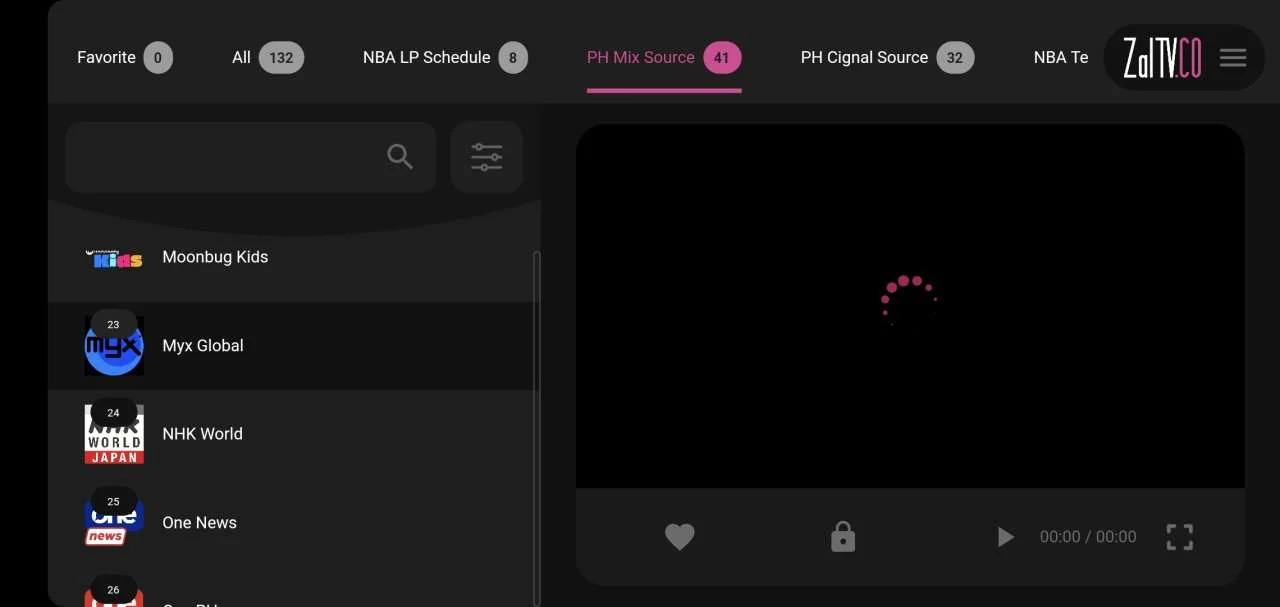Viewport: 1280px width, 607px height.
Task: Open the partially visible NBA Te tab
Action: click(x=1061, y=57)
